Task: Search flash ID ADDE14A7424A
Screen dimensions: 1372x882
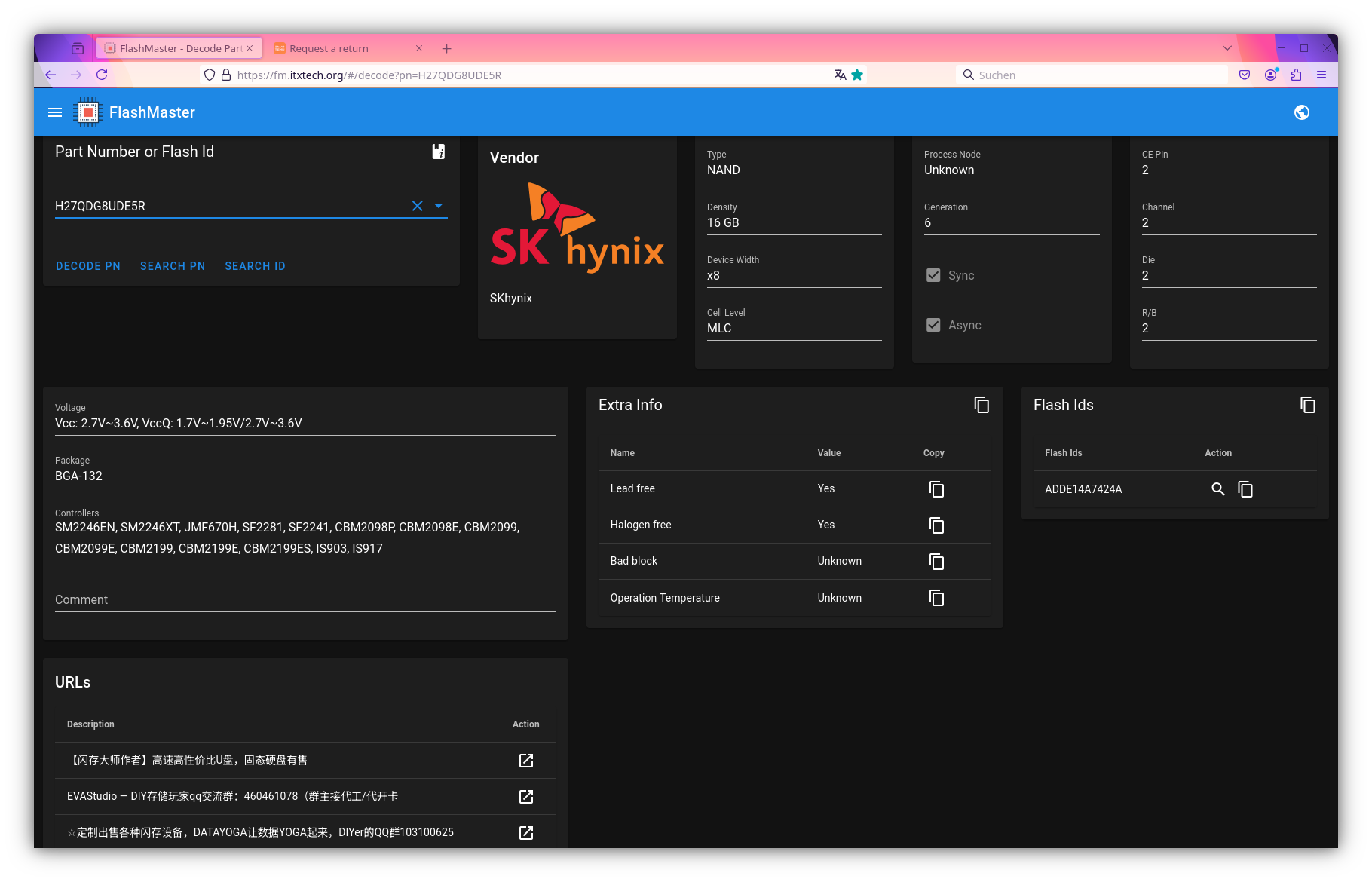Action: coord(1217,489)
